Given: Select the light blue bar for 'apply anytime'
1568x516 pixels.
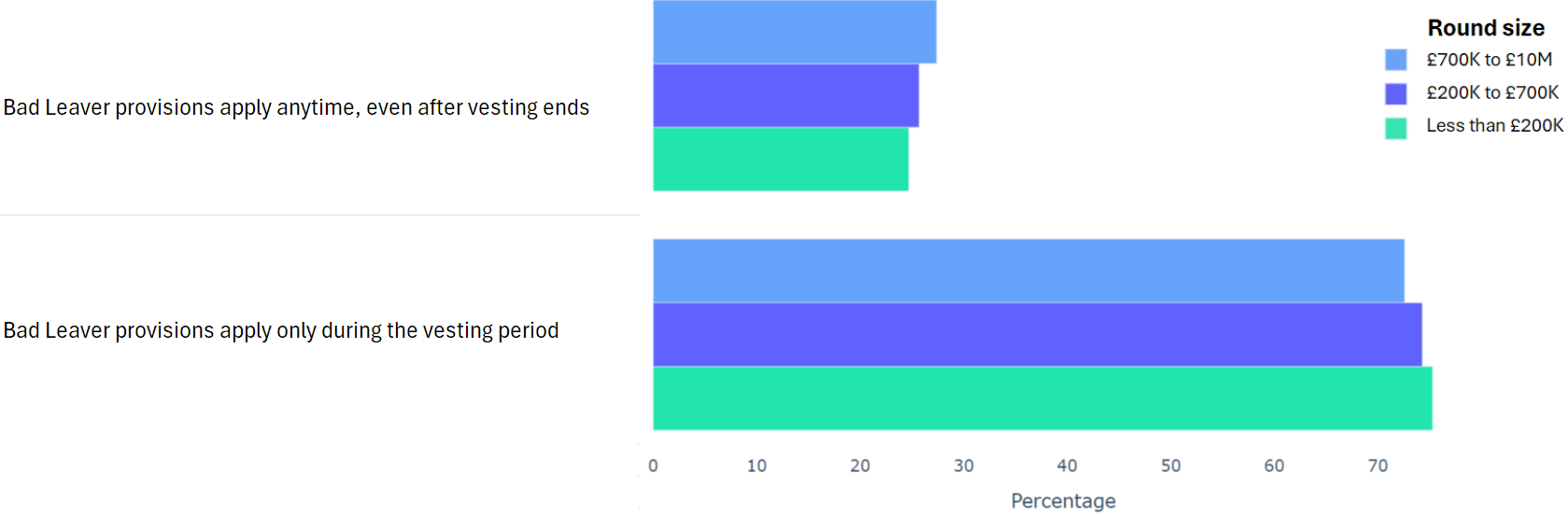Looking at the screenshot, I should point(794,32).
